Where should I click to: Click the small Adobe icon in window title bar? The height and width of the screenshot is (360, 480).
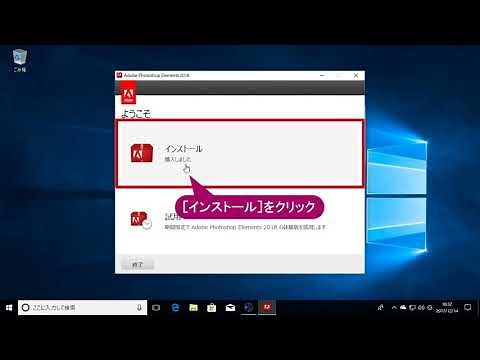[x=120, y=75]
